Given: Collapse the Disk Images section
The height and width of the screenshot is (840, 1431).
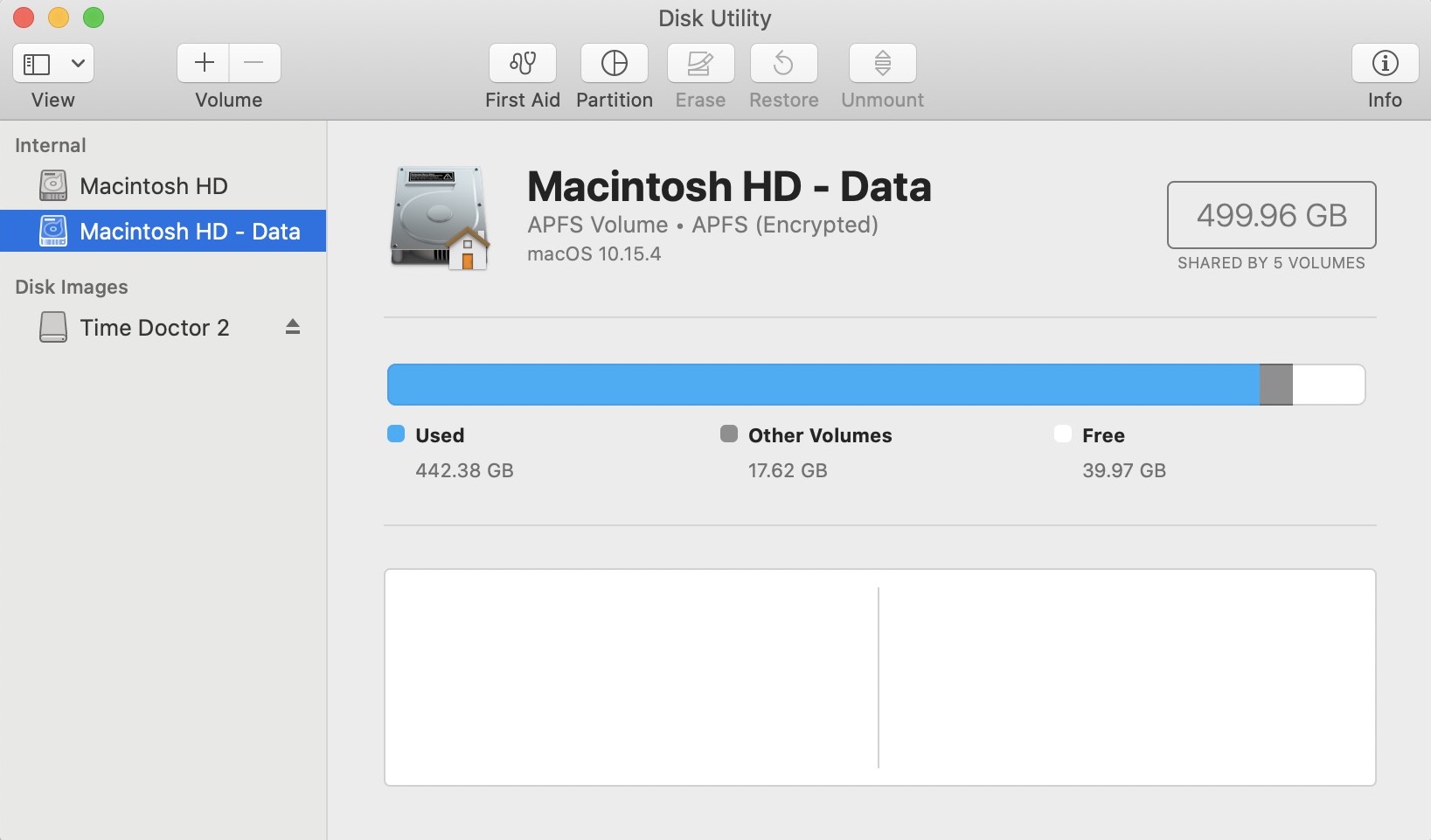Looking at the screenshot, I should [x=72, y=286].
